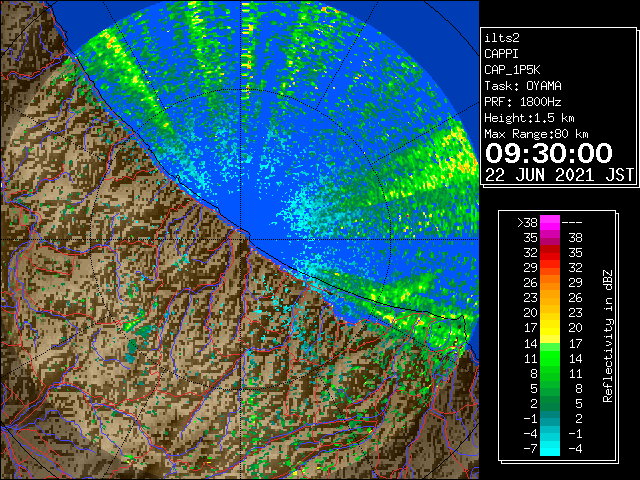Select the "CAPPI" product text
This screenshot has width=640, height=480.
click(x=501, y=54)
